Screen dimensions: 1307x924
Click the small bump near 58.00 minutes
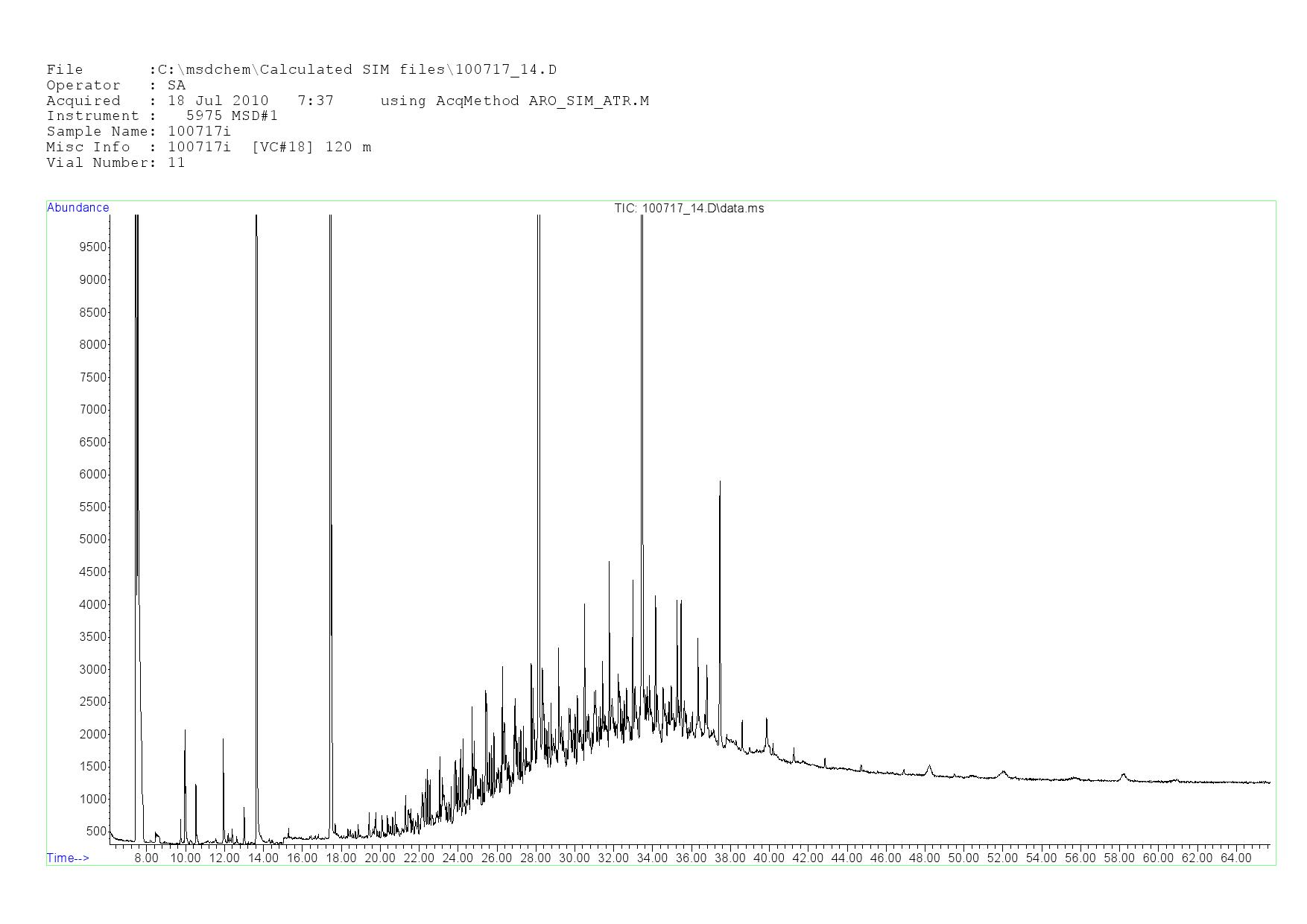[1124, 776]
